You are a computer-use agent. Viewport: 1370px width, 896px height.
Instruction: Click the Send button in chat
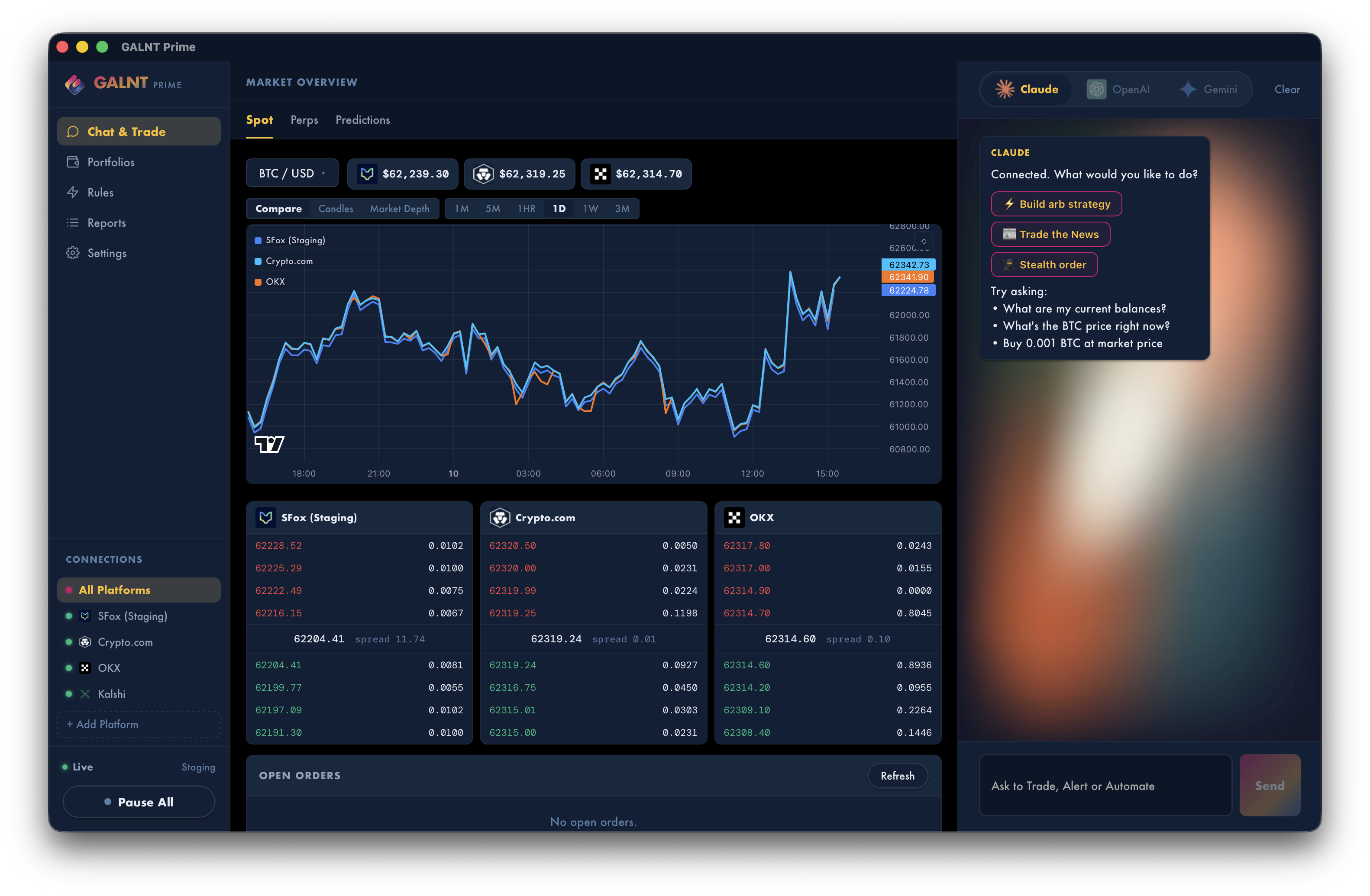tap(1269, 786)
